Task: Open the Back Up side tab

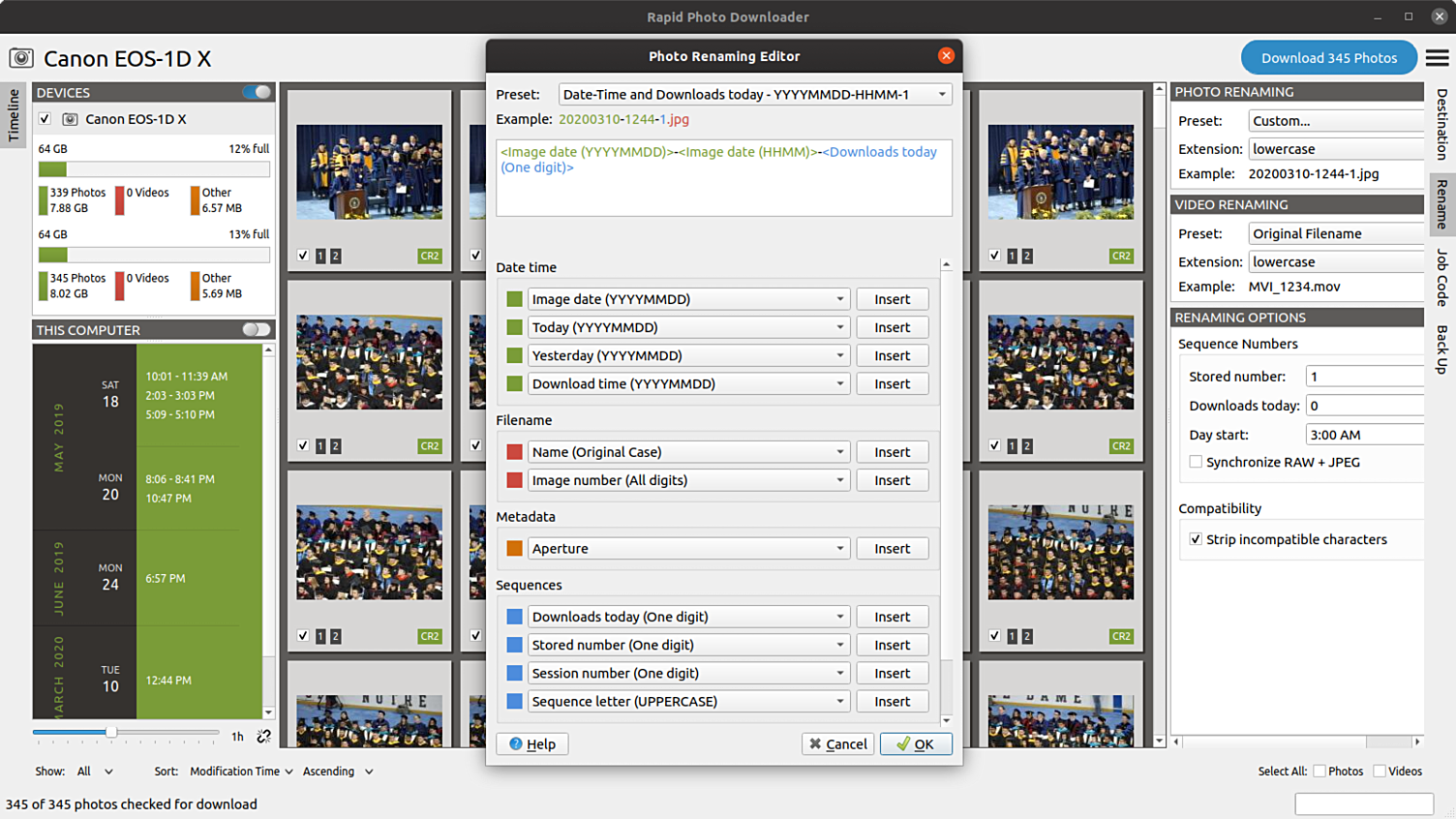Action: coord(1441,349)
